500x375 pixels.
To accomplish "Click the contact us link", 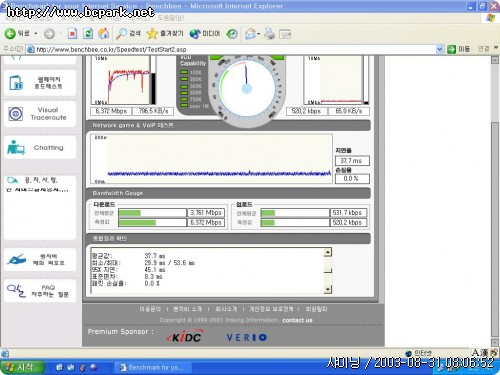I will pos(297,320).
